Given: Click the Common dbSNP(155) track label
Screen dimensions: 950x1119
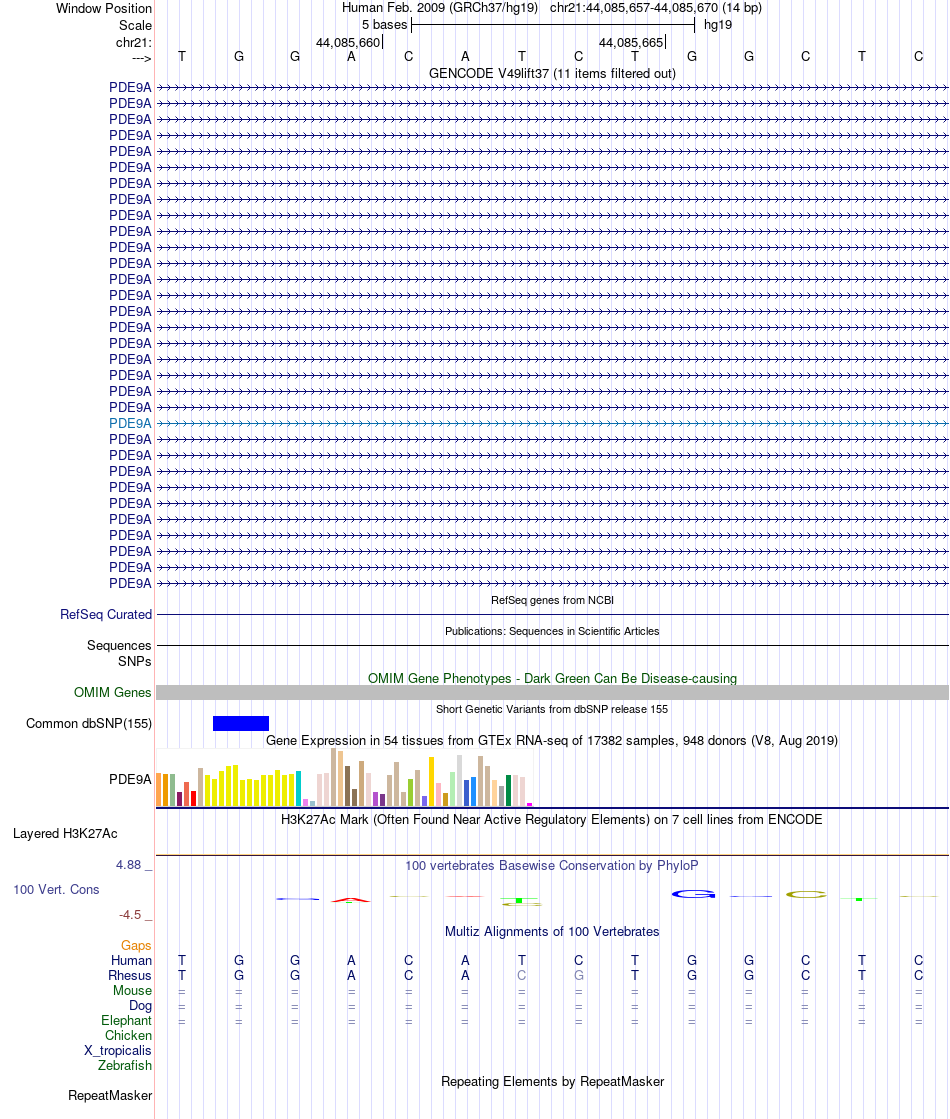Looking at the screenshot, I should pos(89,724).
